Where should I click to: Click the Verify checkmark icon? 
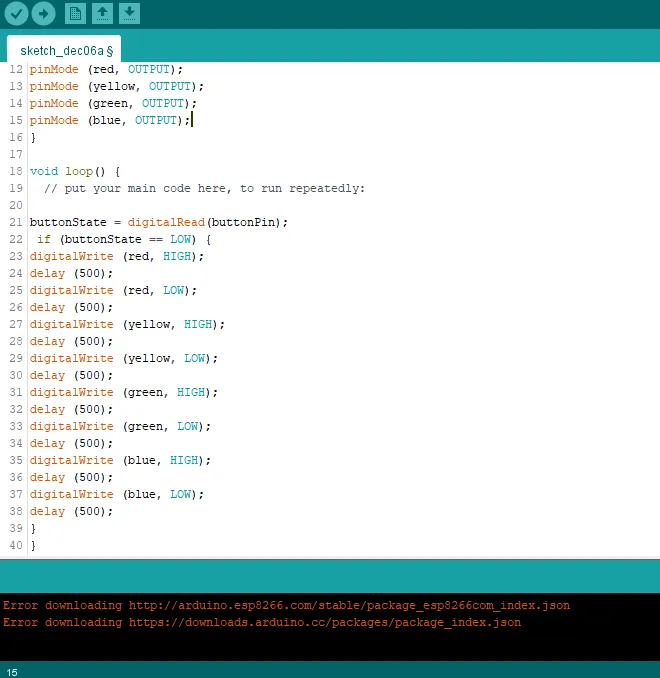coord(16,14)
